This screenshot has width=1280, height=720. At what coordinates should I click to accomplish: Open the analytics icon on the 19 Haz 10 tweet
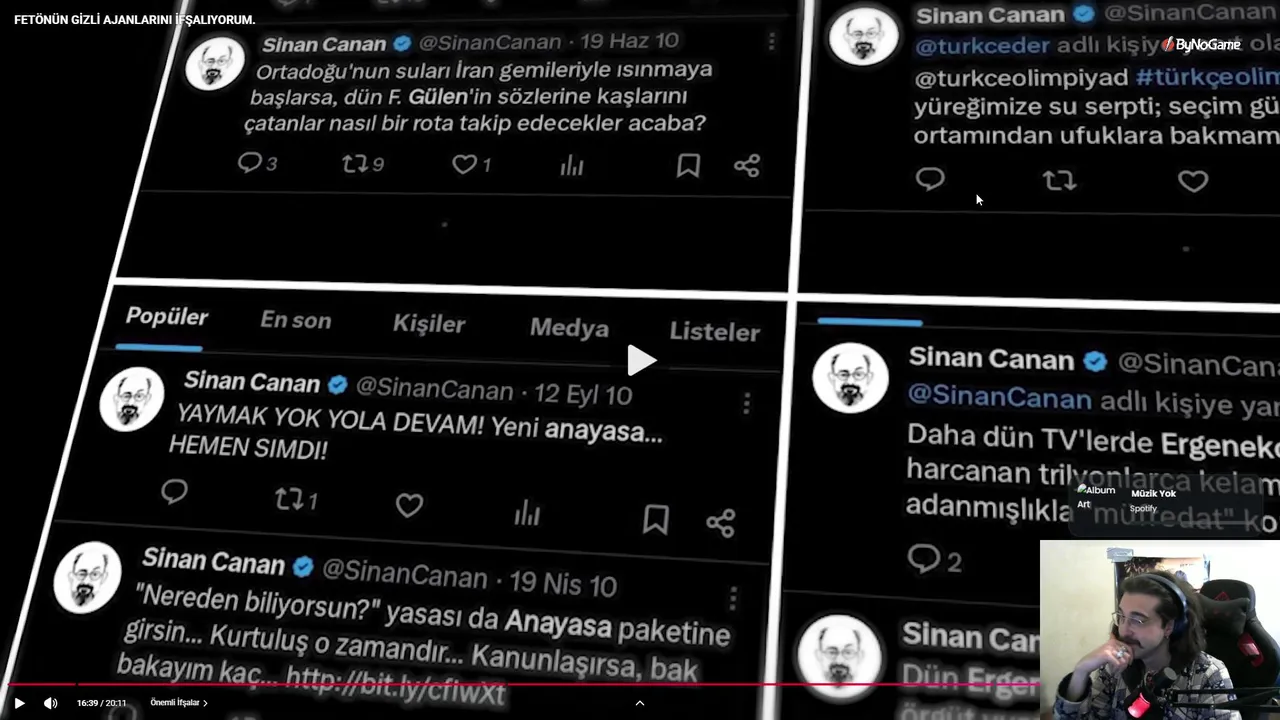click(x=571, y=165)
